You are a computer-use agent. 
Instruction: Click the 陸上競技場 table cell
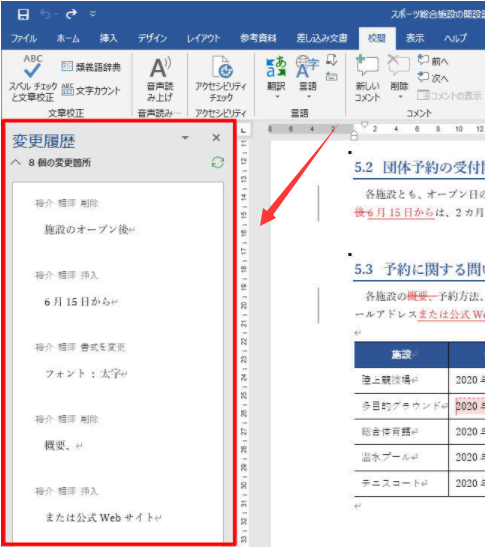pos(401,381)
